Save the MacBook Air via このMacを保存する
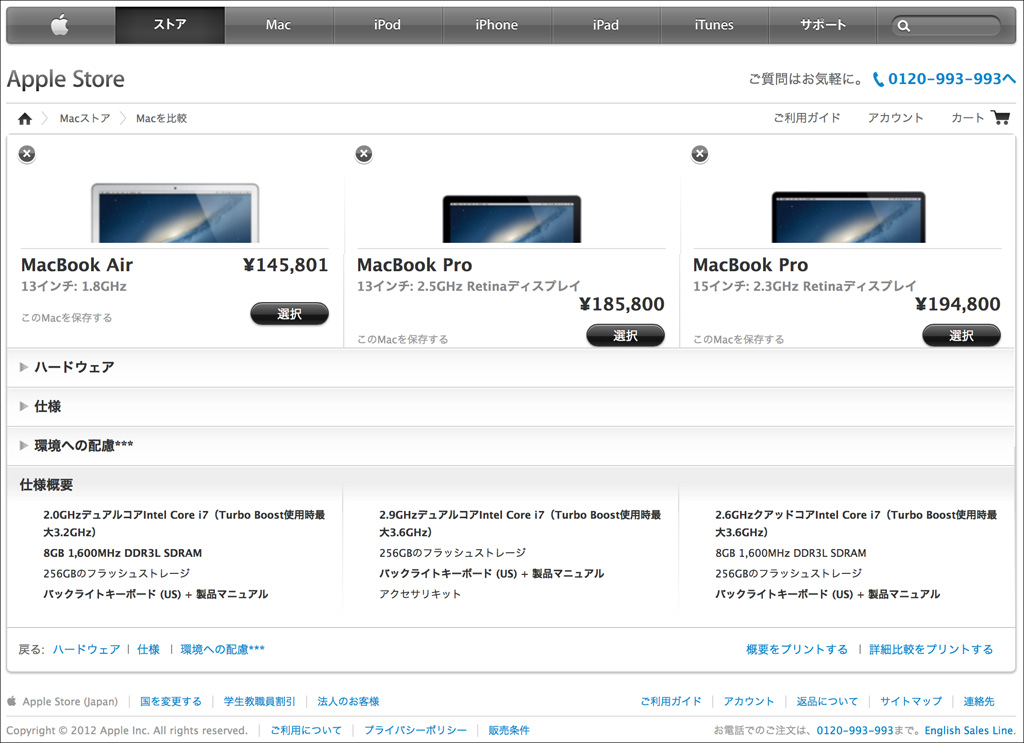This screenshot has height=743, width=1024. [x=67, y=318]
